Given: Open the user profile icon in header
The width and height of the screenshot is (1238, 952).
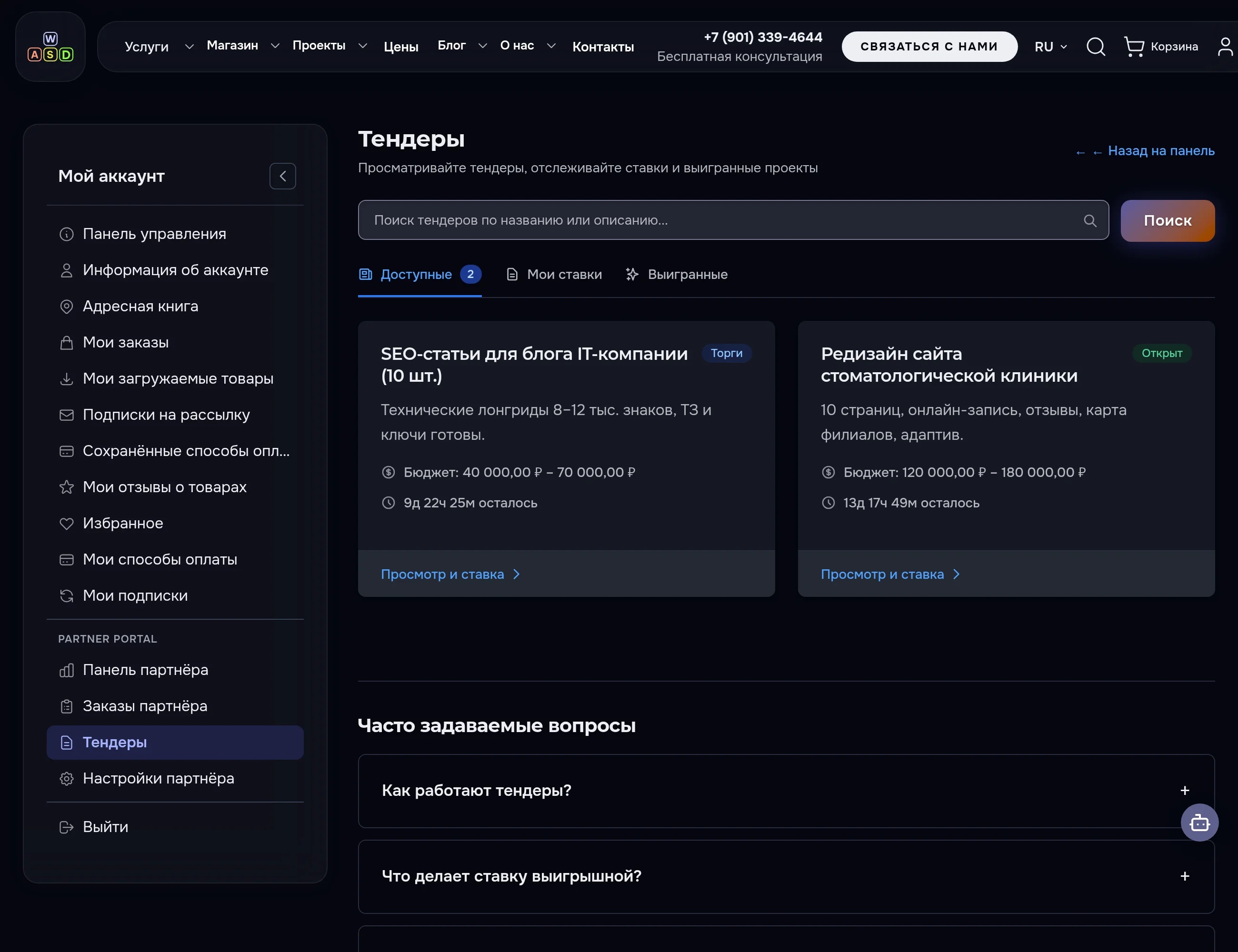Looking at the screenshot, I should tap(1226, 47).
